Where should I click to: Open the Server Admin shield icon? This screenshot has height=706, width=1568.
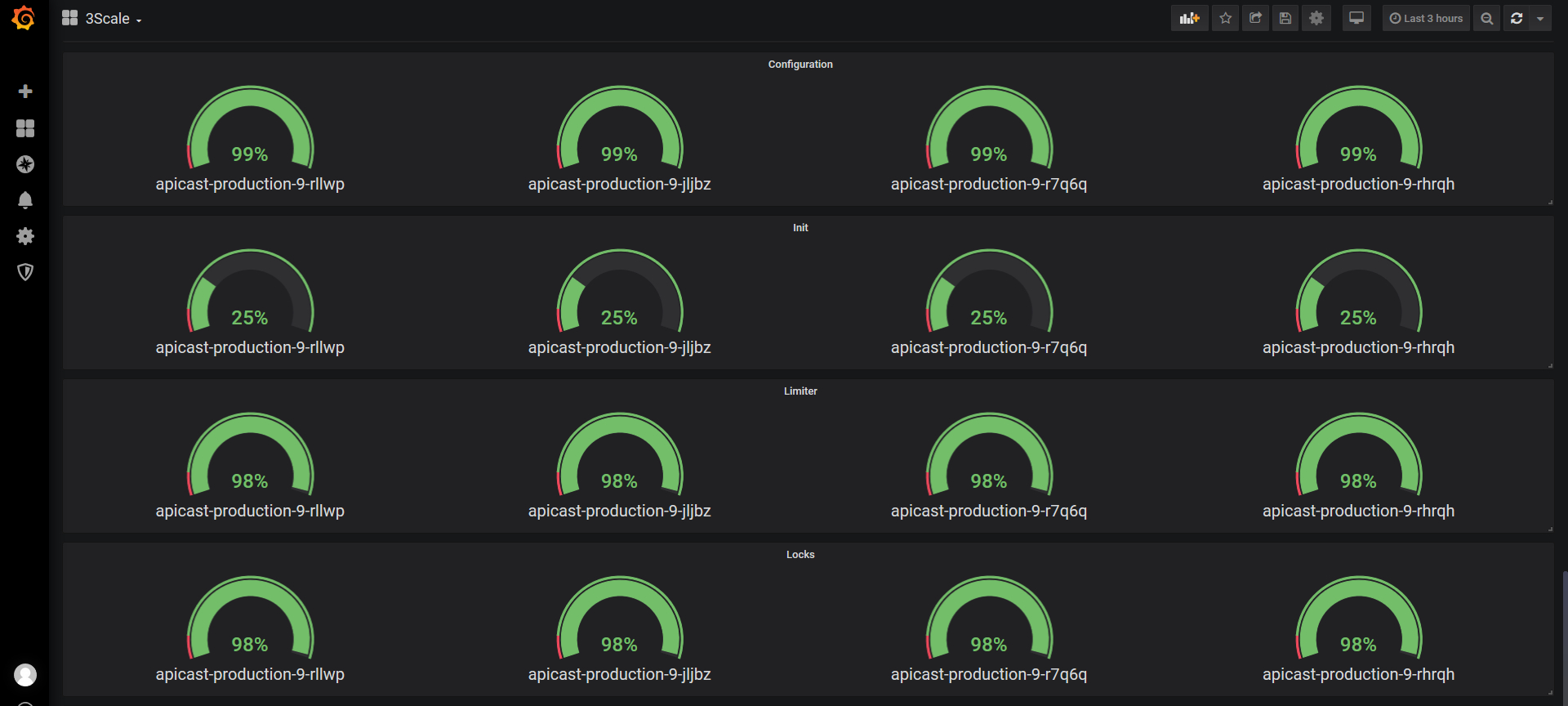pyautogui.click(x=25, y=272)
